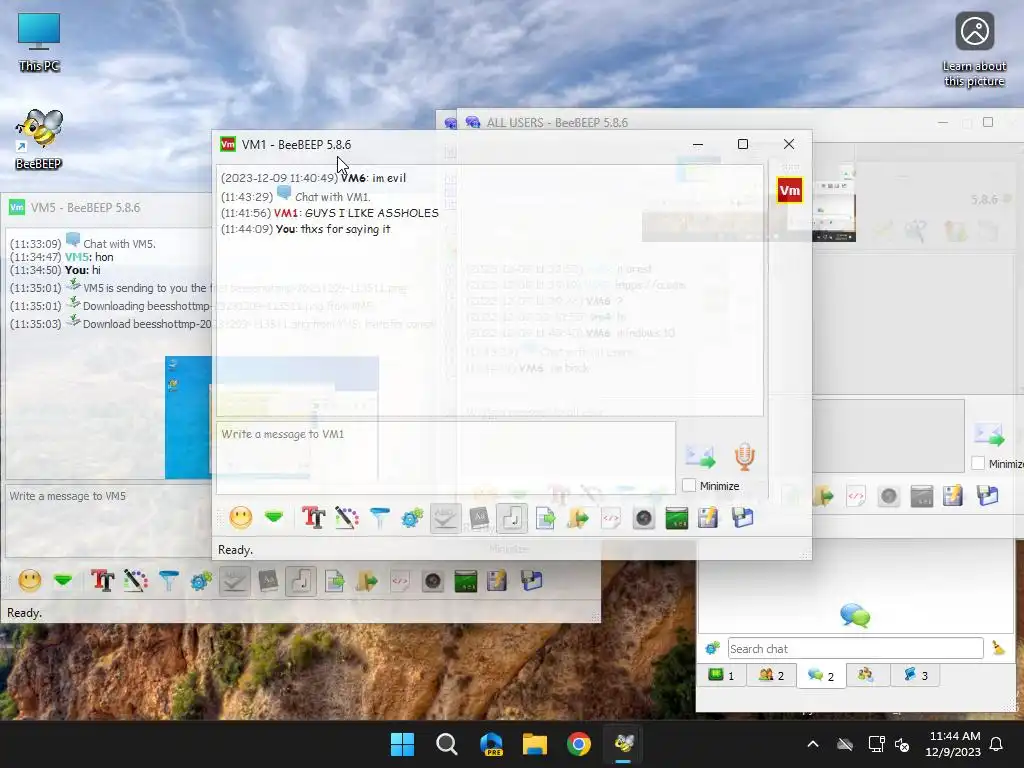Toggle spell checking button in VM1 toolbar

(x=445, y=519)
